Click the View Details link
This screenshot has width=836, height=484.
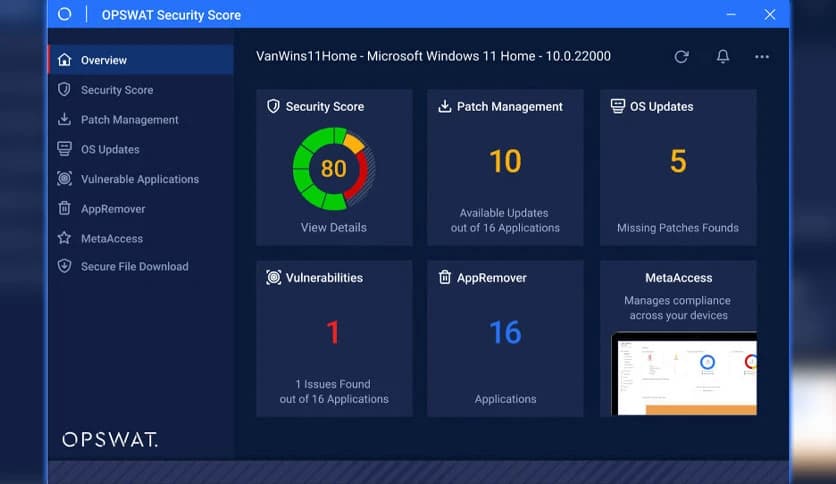click(x=334, y=228)
